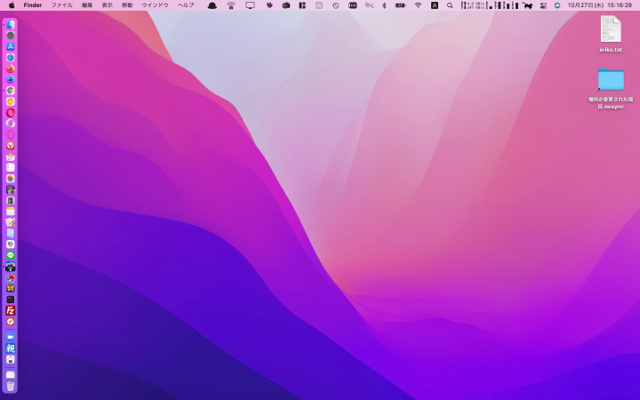The width and height of the screenshot is (640, 400).
Task: Open Spotlight search in the menu bar
Action: click(x=450, y=5)
